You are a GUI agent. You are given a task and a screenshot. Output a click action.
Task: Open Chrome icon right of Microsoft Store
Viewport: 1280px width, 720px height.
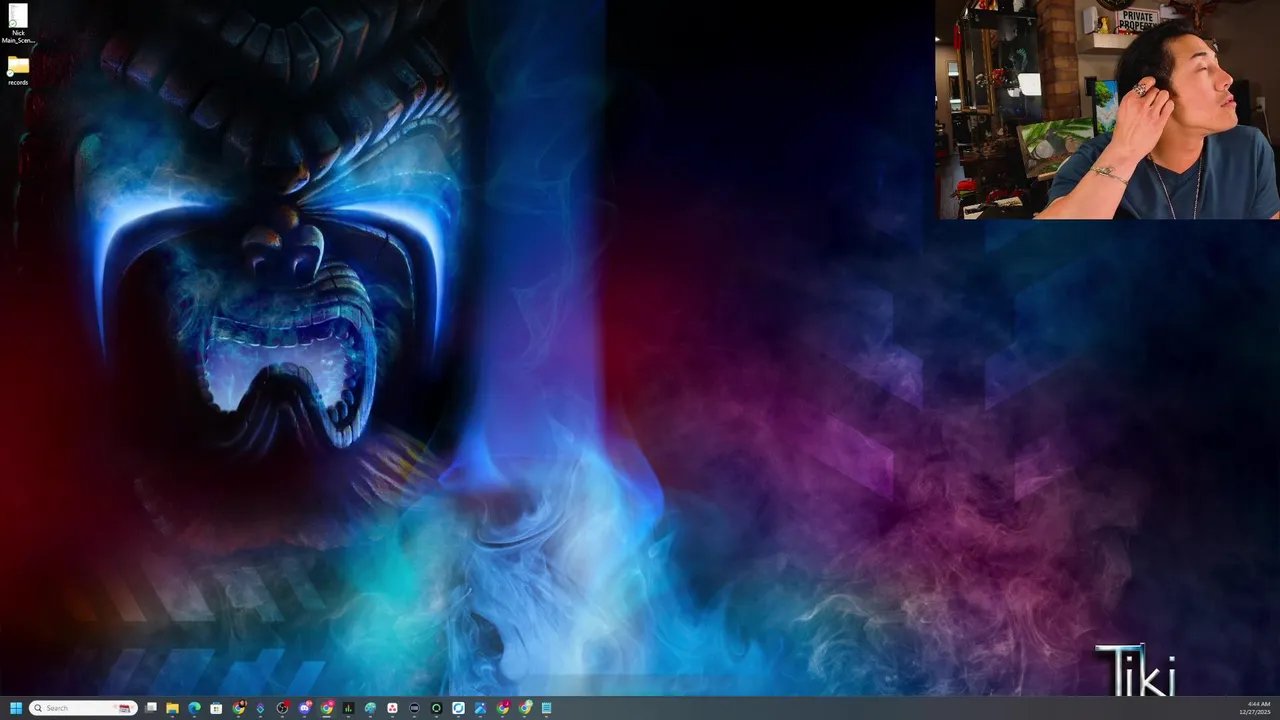coord(238,708)
